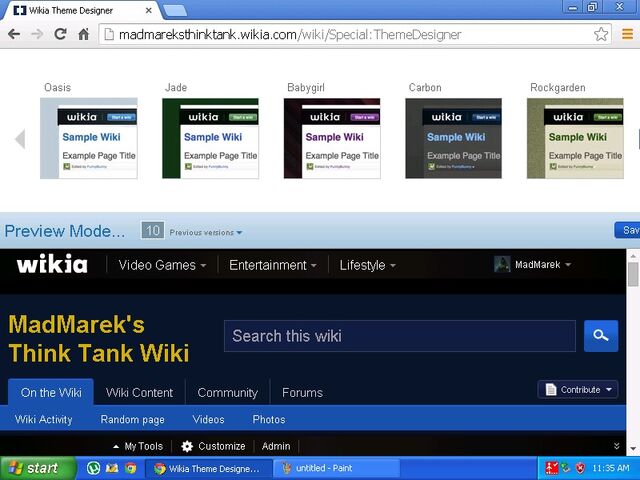Viewport: 640px width, 480px height.
Task: Apply the Rockgarden theme thumbnail
Action: click(x=575, y=138)
